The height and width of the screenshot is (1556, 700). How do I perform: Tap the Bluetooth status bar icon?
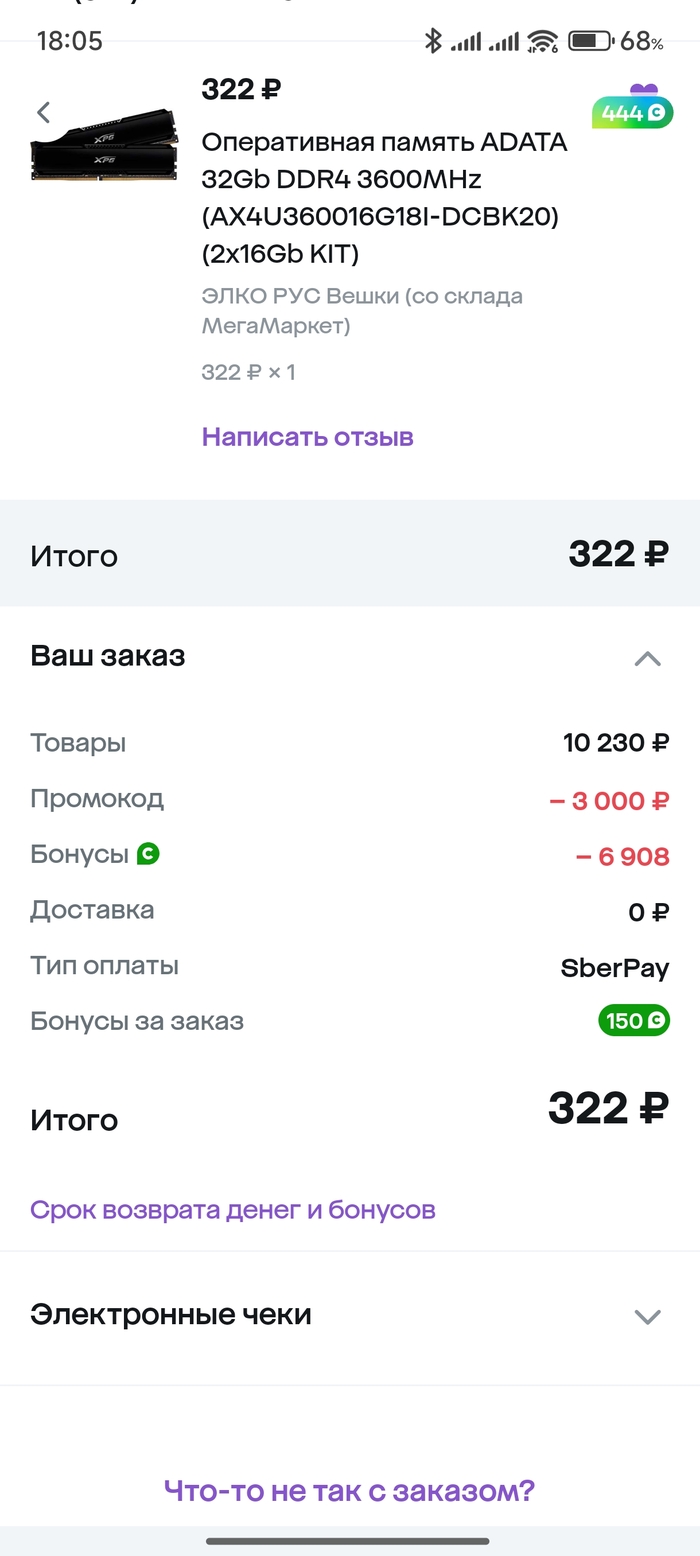click(433, 41)
